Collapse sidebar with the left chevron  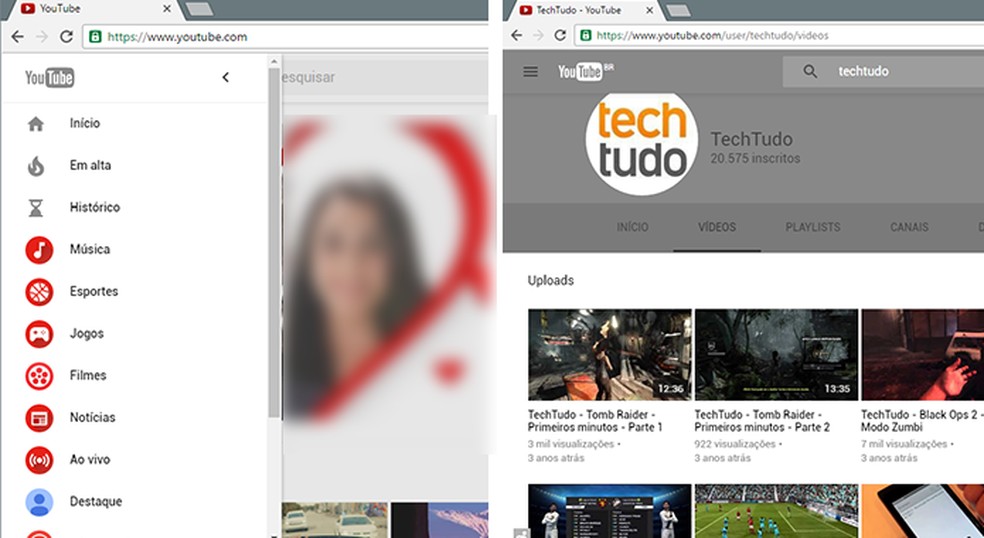click(x=225, y=77)
